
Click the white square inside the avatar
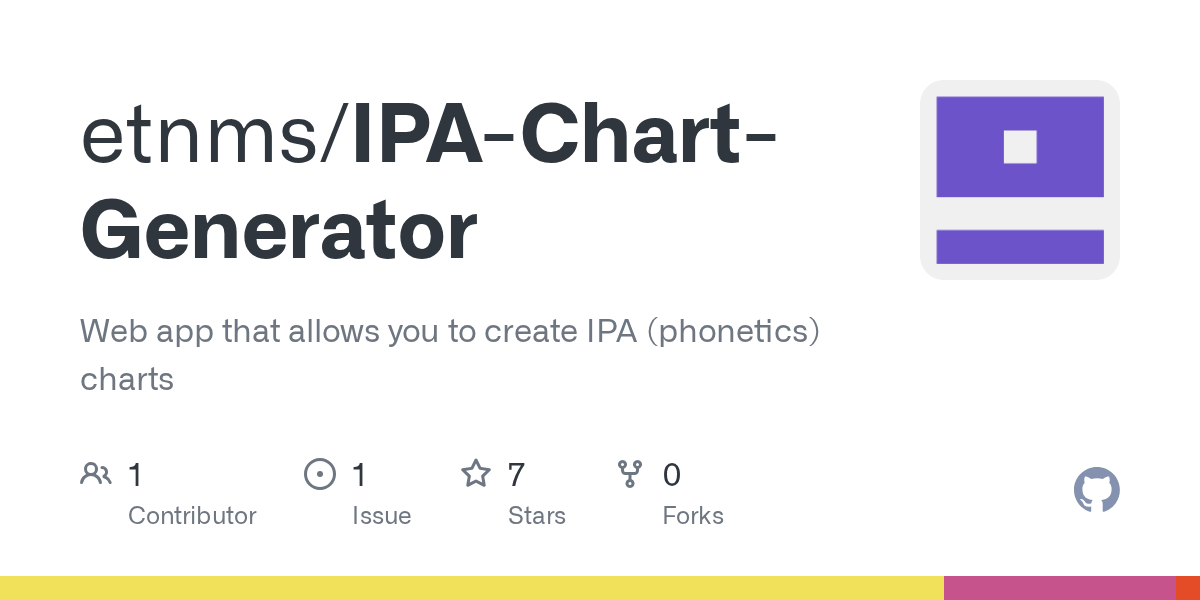[x=1019, y=147]
